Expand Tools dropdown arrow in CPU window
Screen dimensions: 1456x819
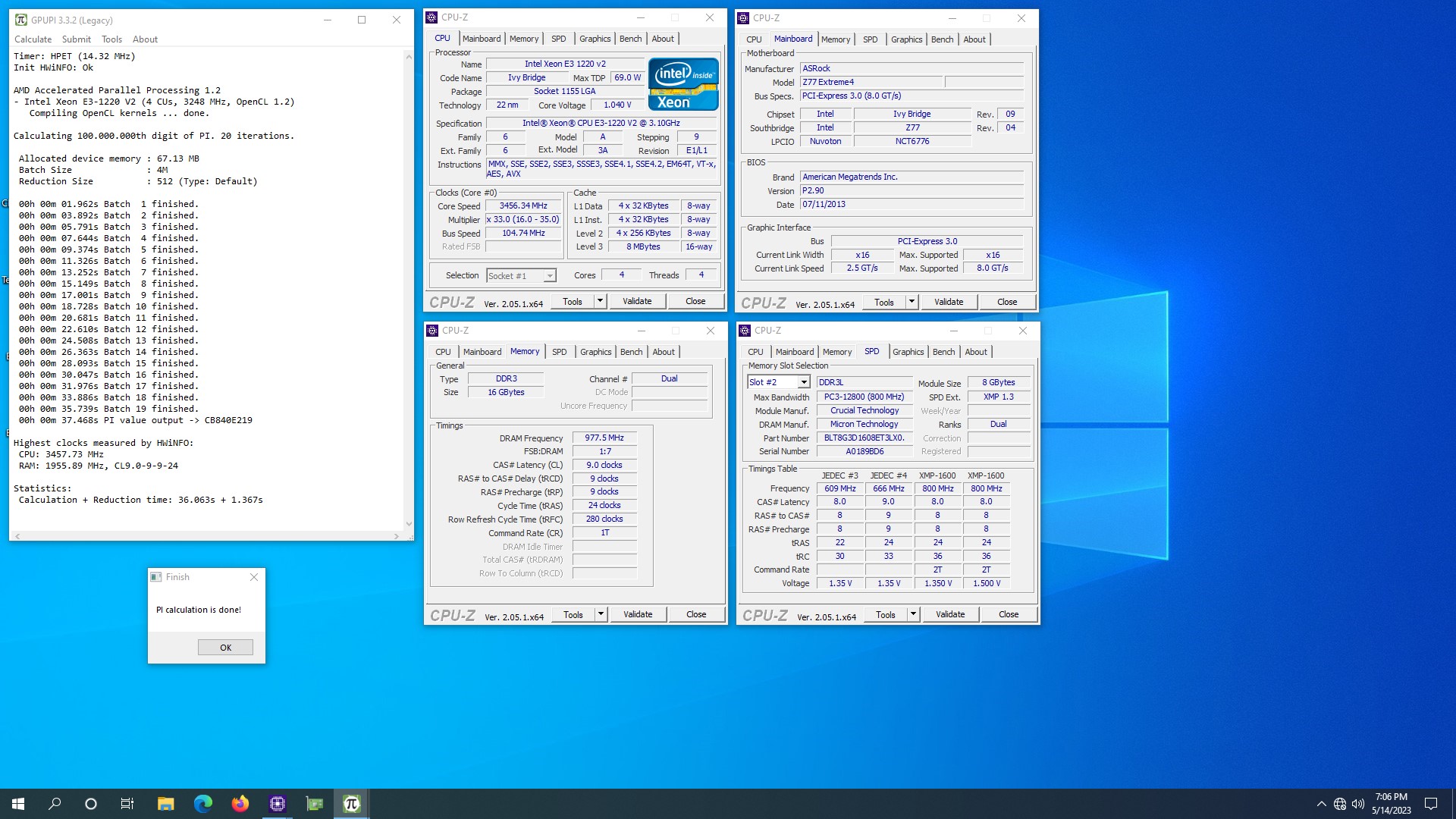tap(600, 301)
